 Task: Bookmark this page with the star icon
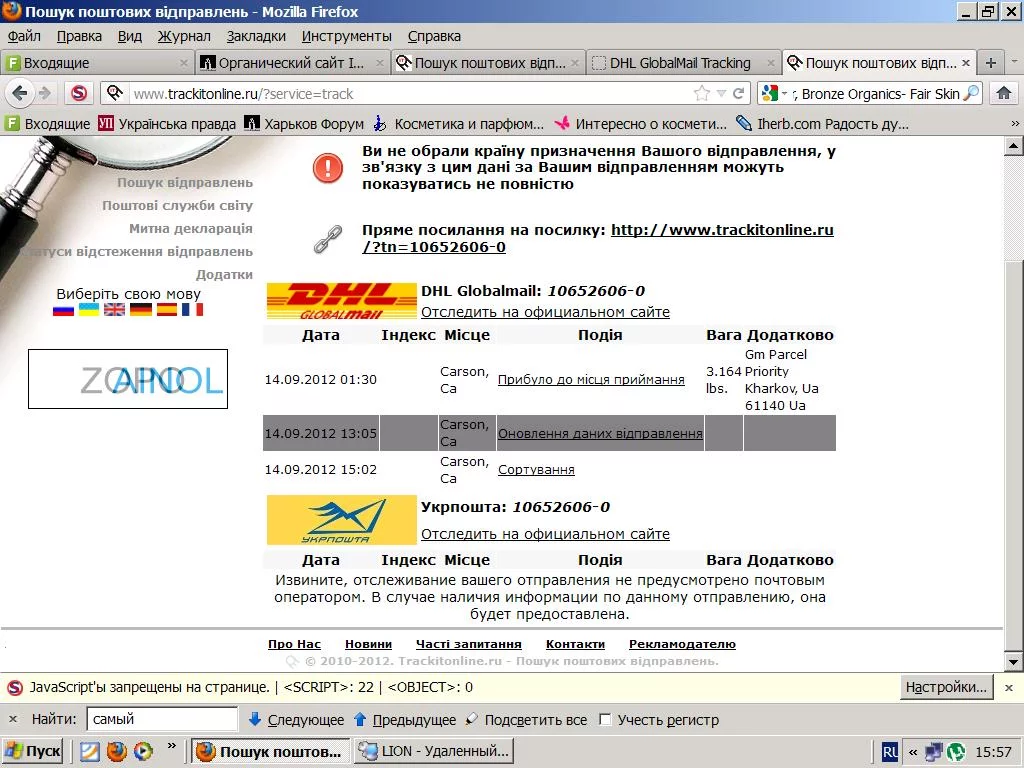(702, 93)
